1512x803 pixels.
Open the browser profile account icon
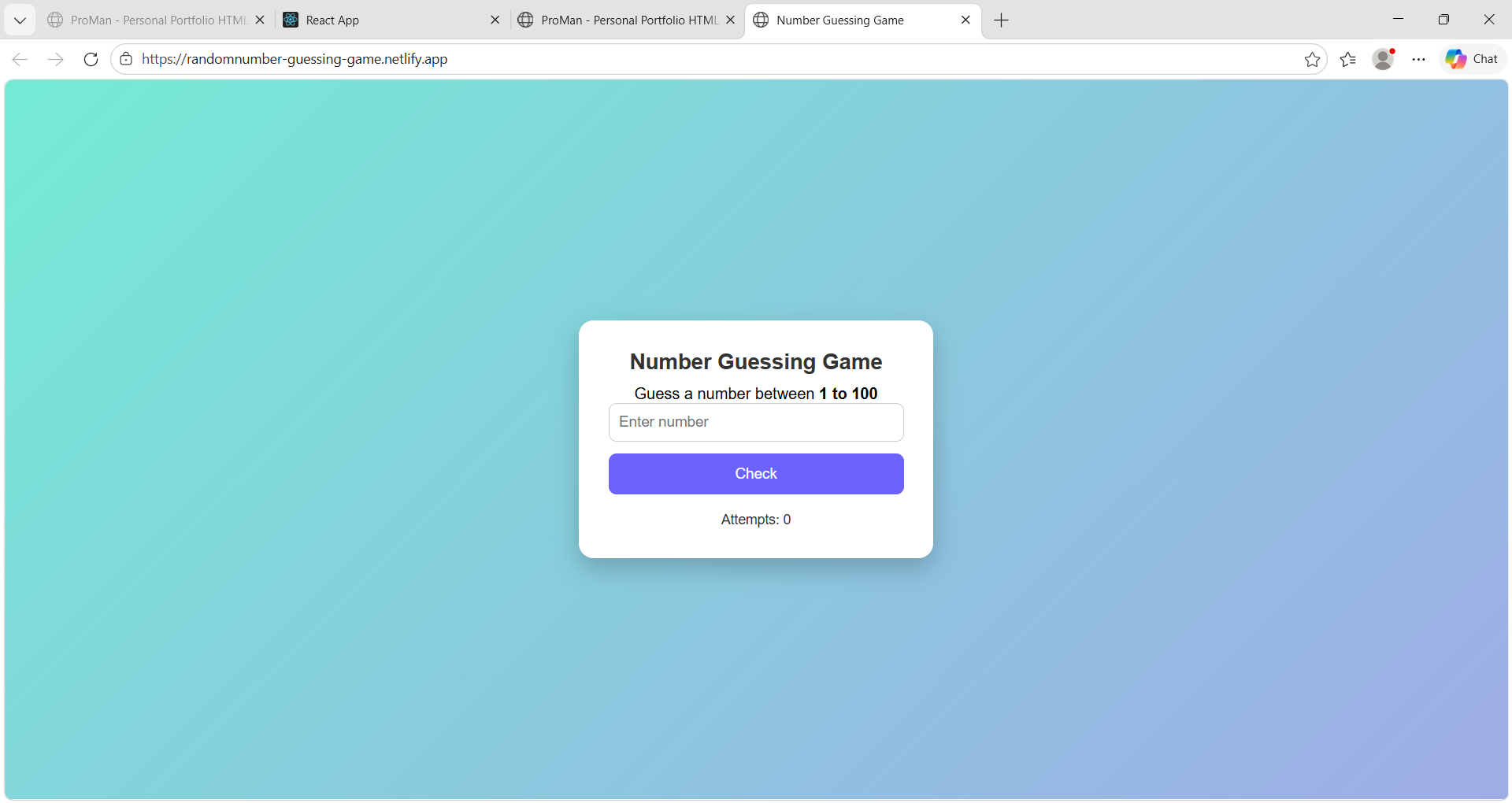[x=1384, y=59]
